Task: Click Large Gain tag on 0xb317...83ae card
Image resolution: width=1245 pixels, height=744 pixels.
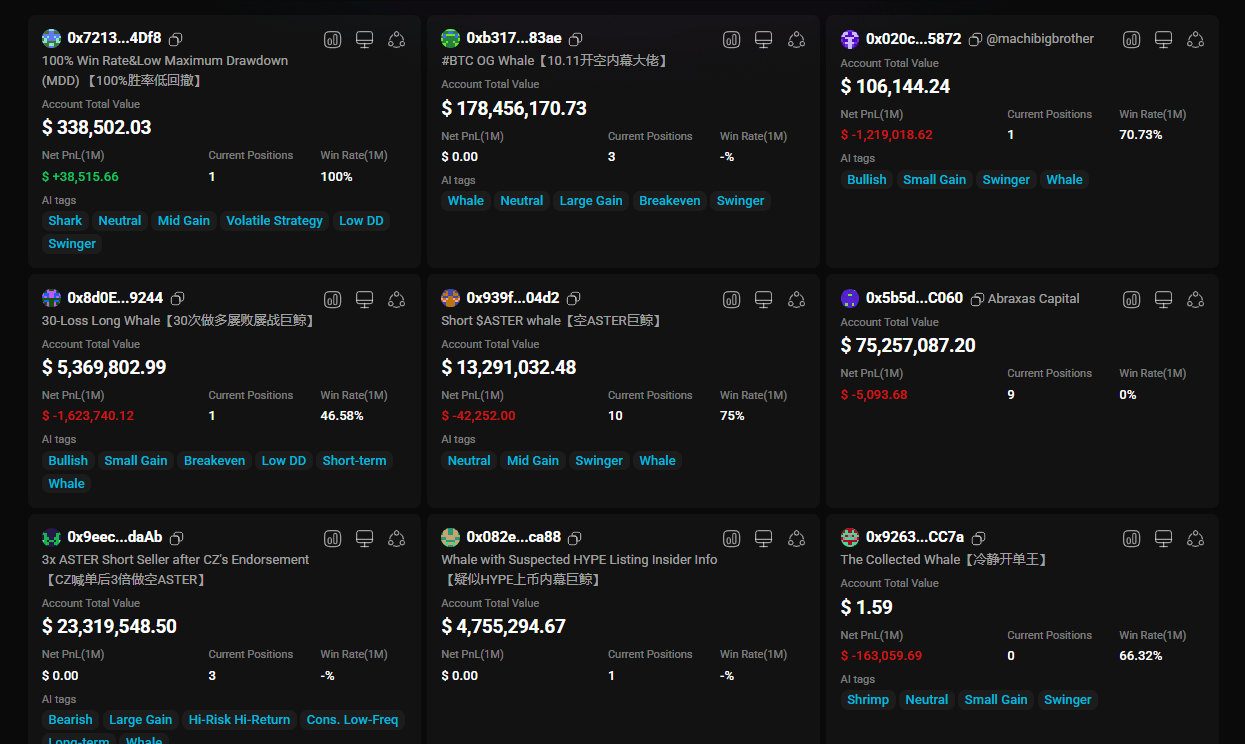Action: 590,201
